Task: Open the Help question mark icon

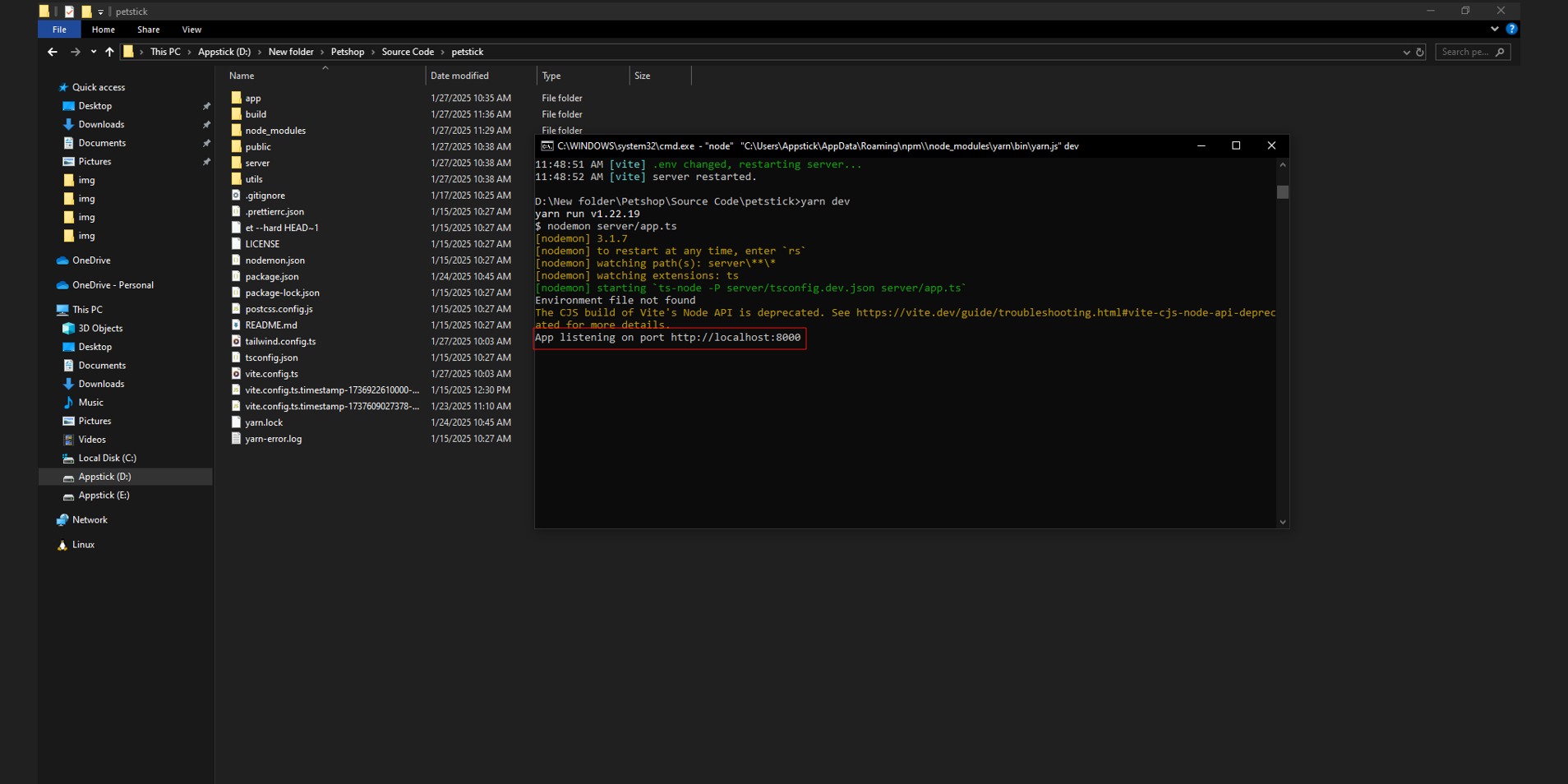Action: (x=1511, y=29)
